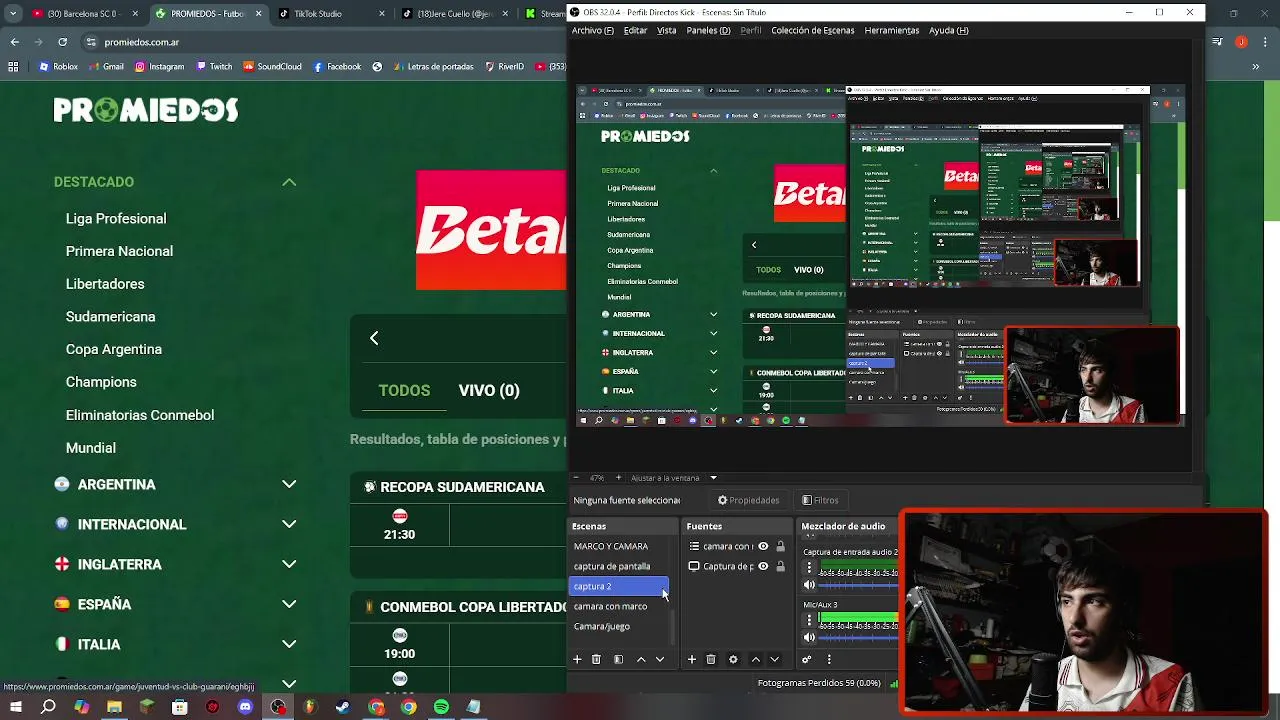
Task: Open source properties gear in Fuentes toolbar
Action: [x=733, y=659]
